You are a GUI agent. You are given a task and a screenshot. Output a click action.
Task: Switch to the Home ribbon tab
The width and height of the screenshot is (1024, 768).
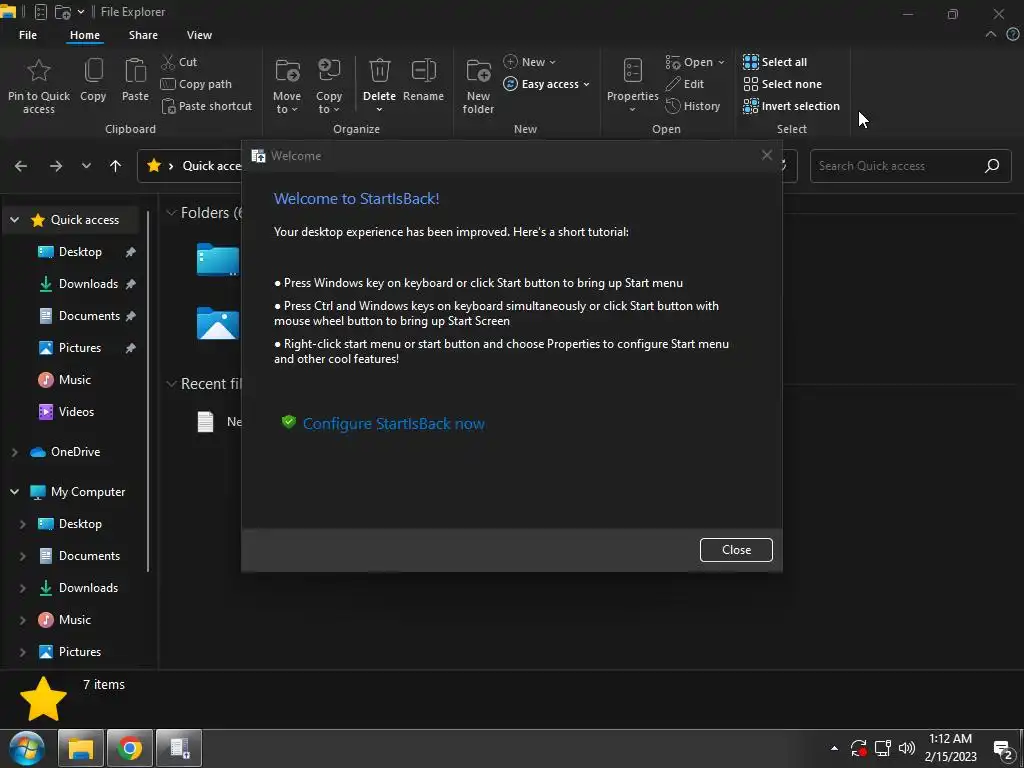point(85,35)
